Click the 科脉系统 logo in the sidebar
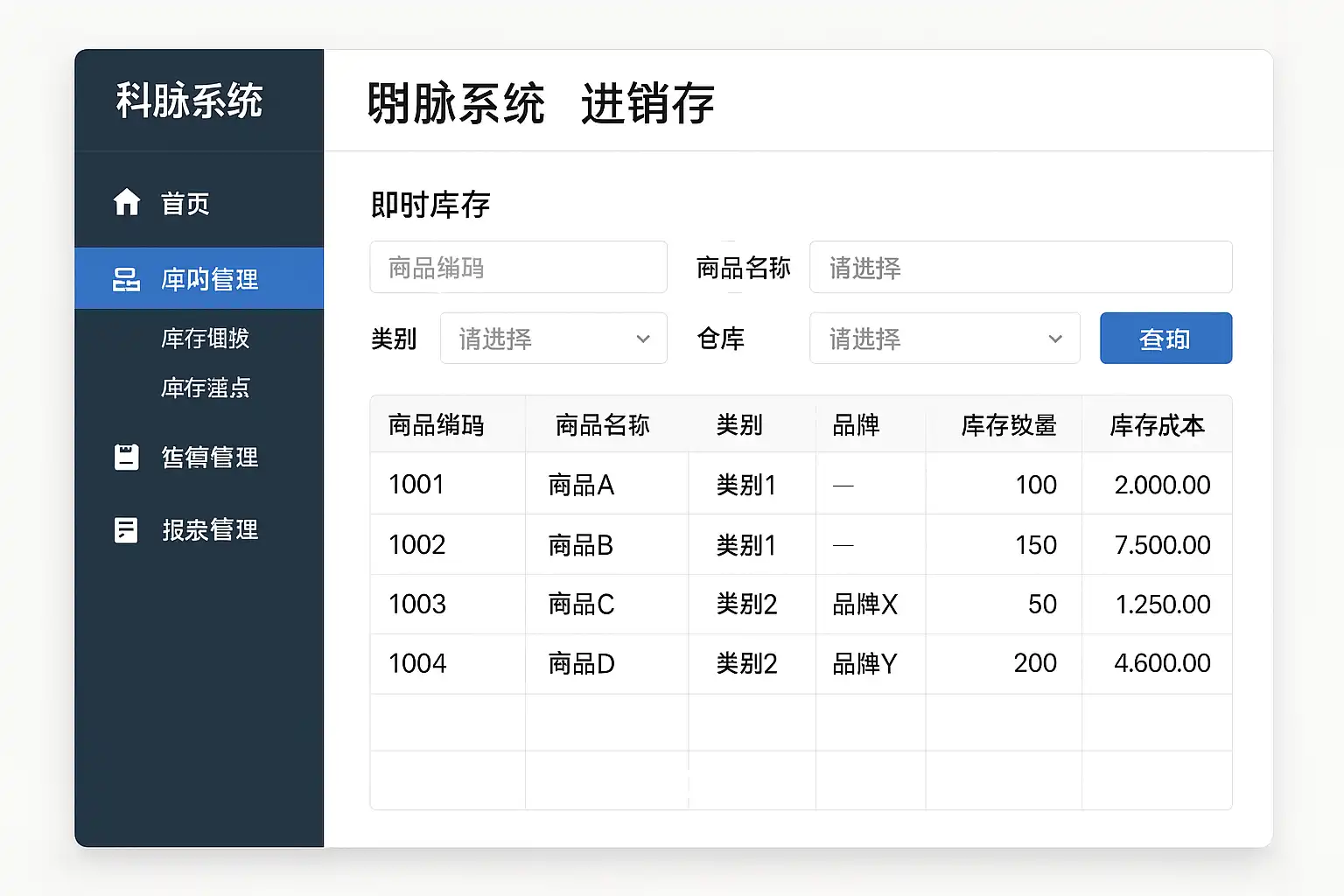 point(190,101)
